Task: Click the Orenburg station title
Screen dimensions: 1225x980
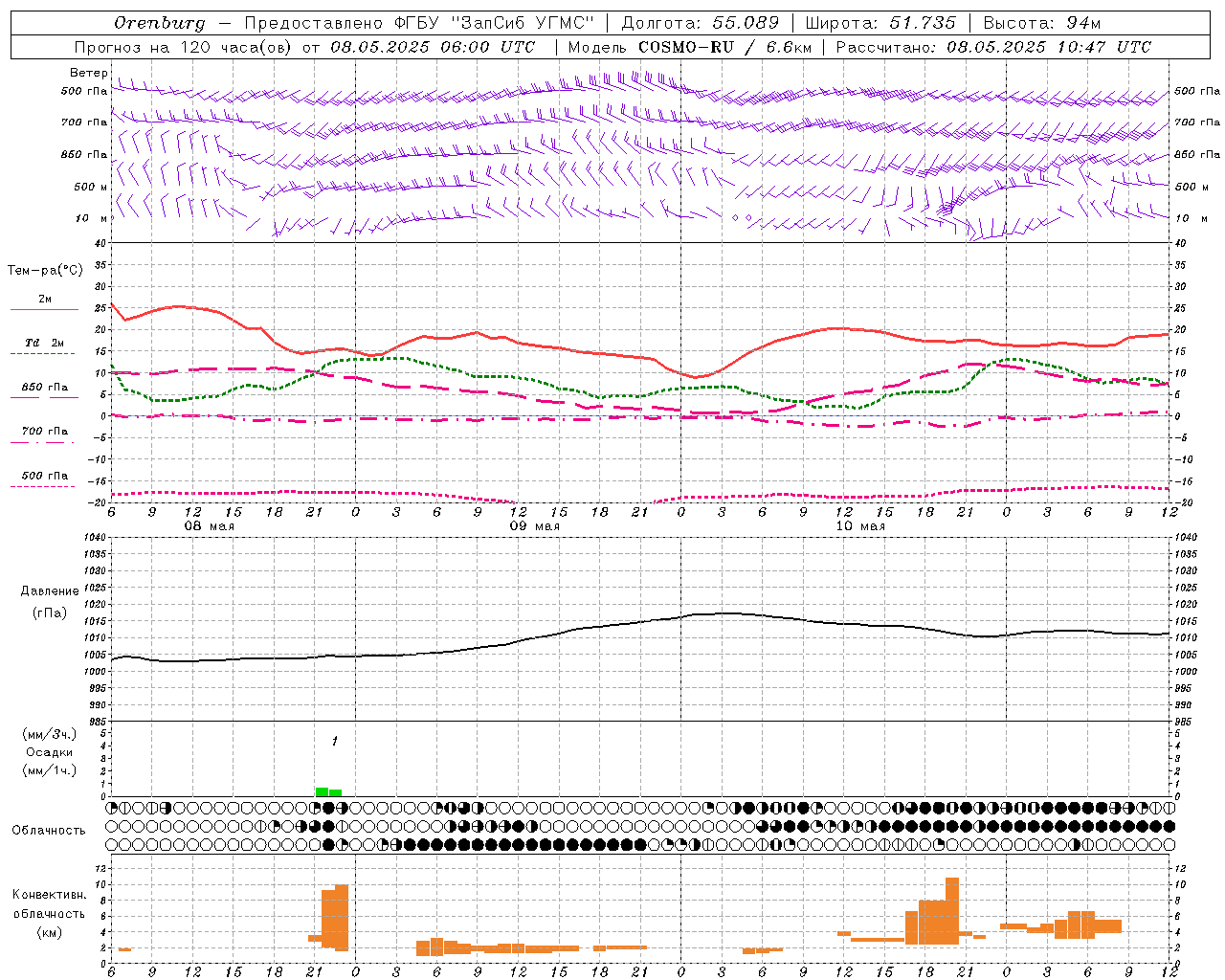Action: 159,23
